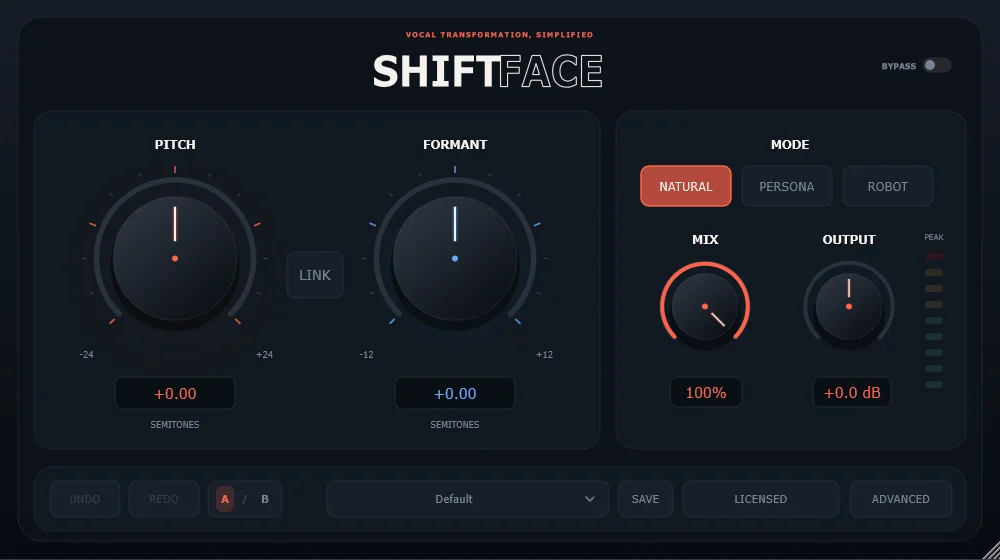Screen dimensions: 1000x560
Task: Select the B comparison slot
Action: 265,499
